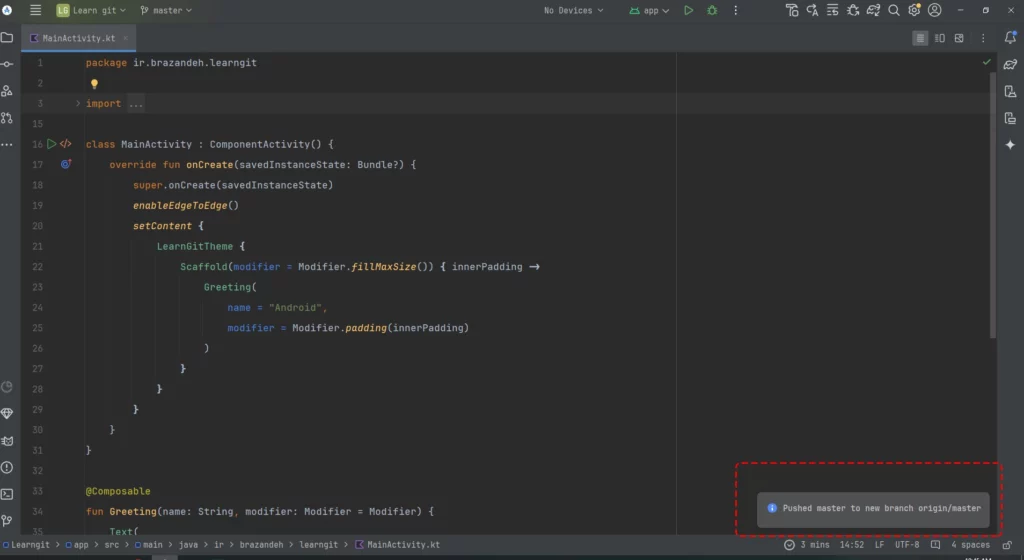Open more run actions vertical dots
Screen dimensions: 1024x560
pos(735,10)
